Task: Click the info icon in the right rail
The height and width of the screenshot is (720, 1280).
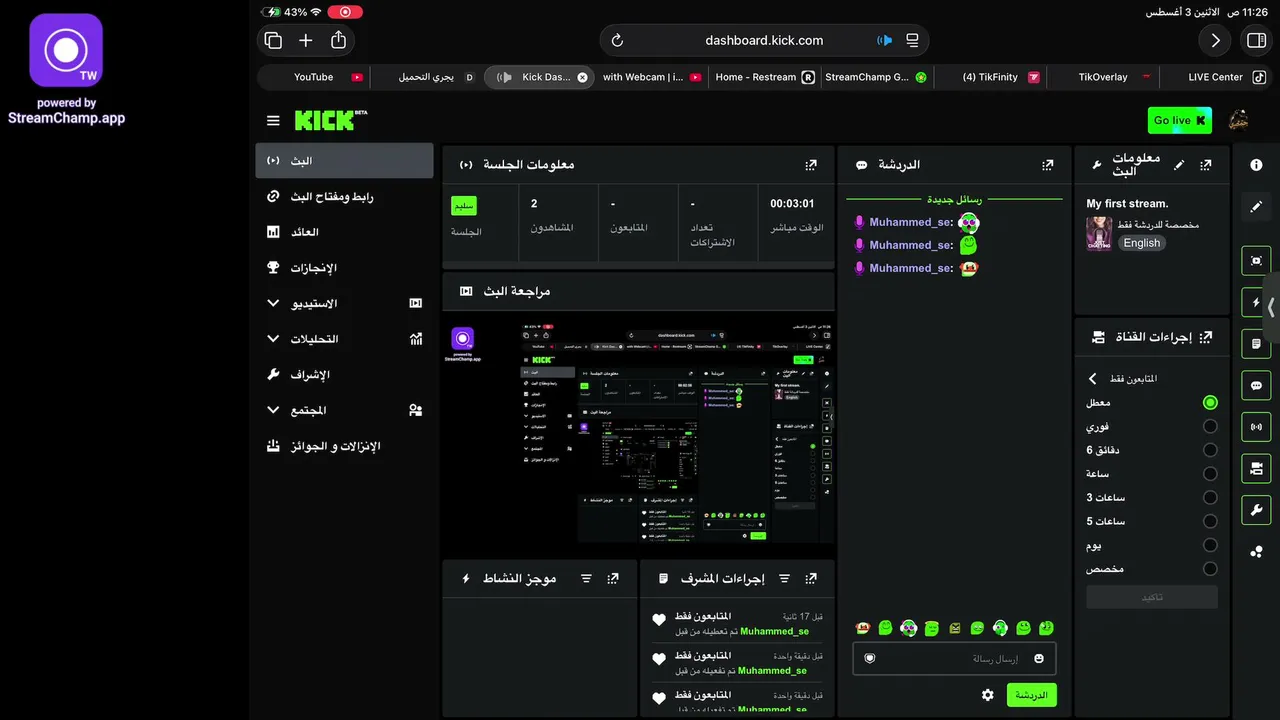Action: tap(1256, 165)
